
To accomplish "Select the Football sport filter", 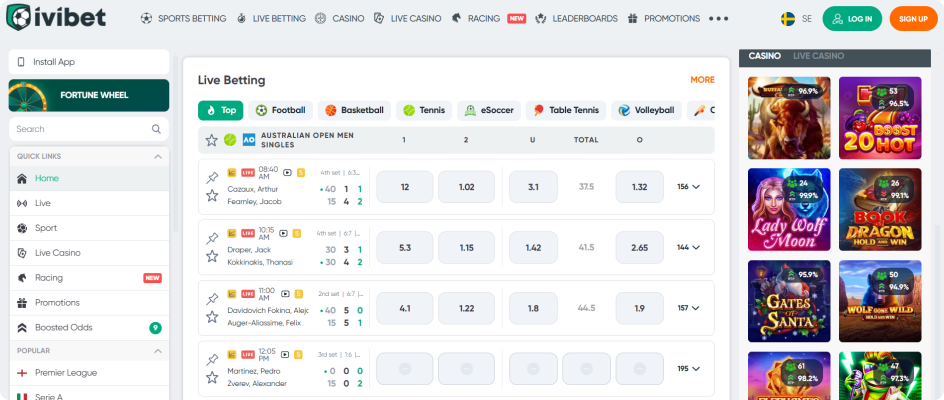I will click(281, 110).
